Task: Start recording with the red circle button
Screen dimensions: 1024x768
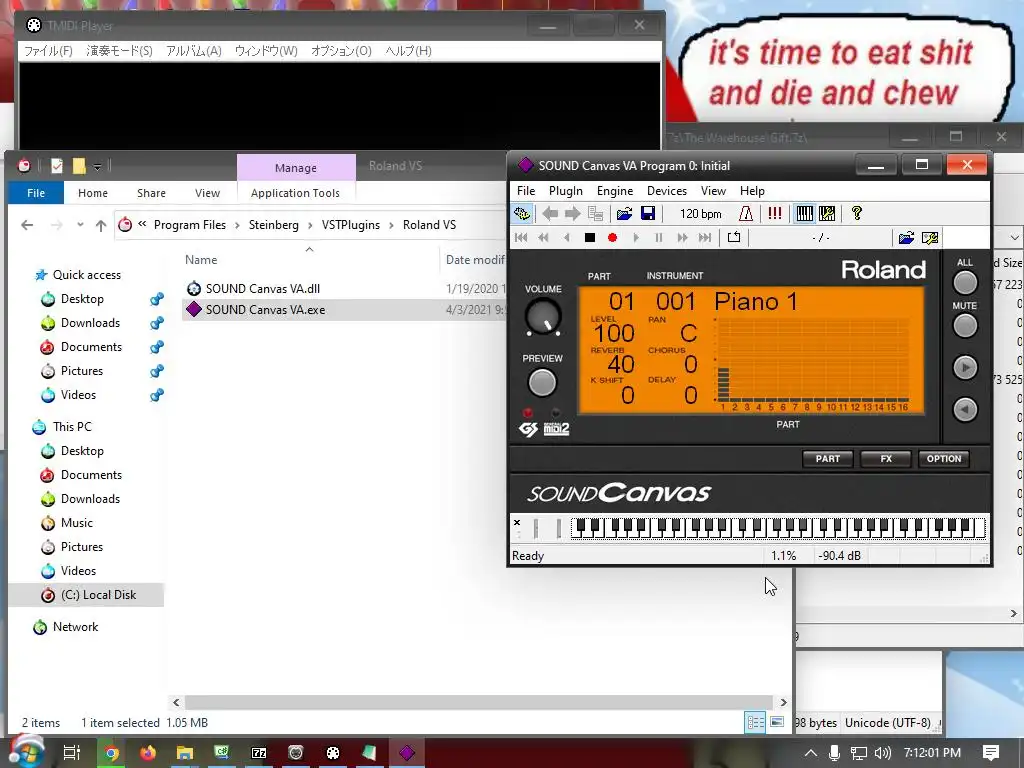Action: click(x=613, y=238)
